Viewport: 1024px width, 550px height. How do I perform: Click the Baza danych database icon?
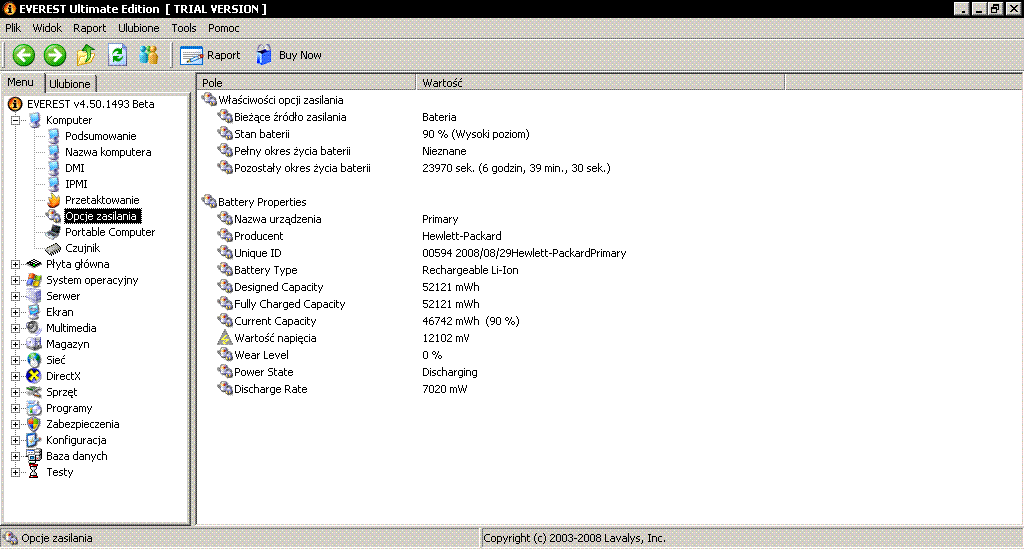click(x=34, y=456)
